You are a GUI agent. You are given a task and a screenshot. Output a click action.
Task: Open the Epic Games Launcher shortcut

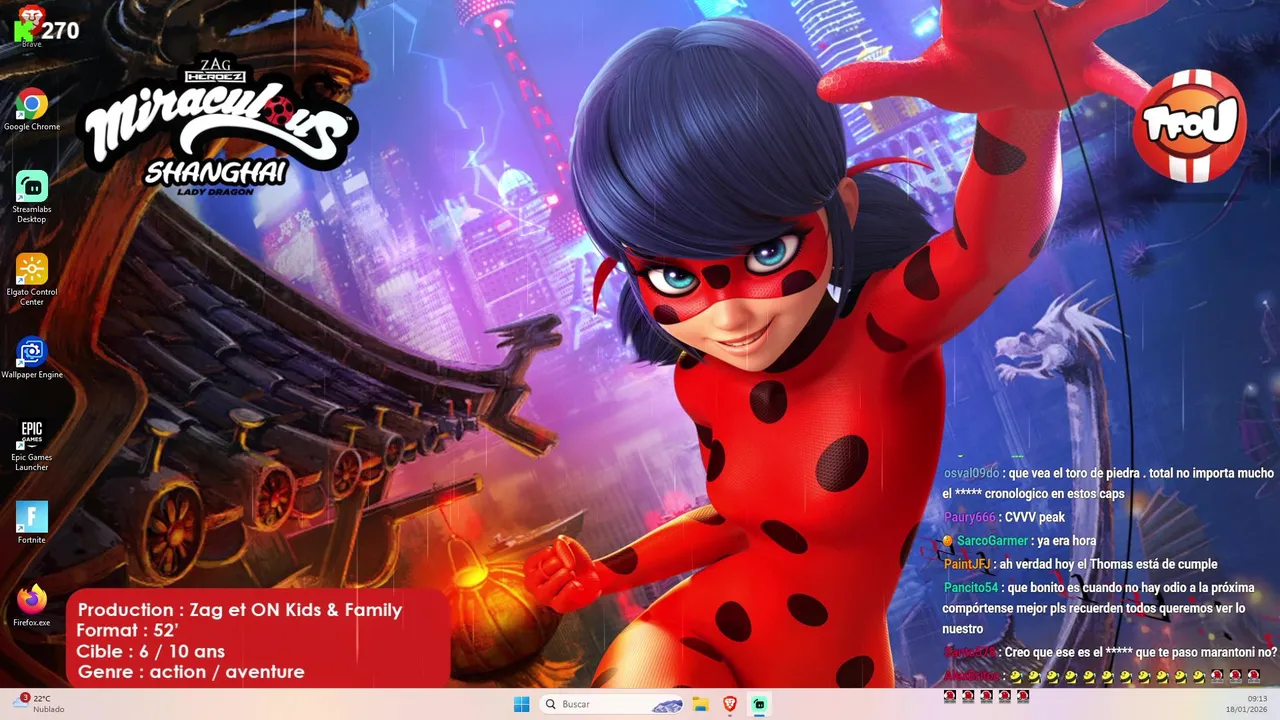31,445
